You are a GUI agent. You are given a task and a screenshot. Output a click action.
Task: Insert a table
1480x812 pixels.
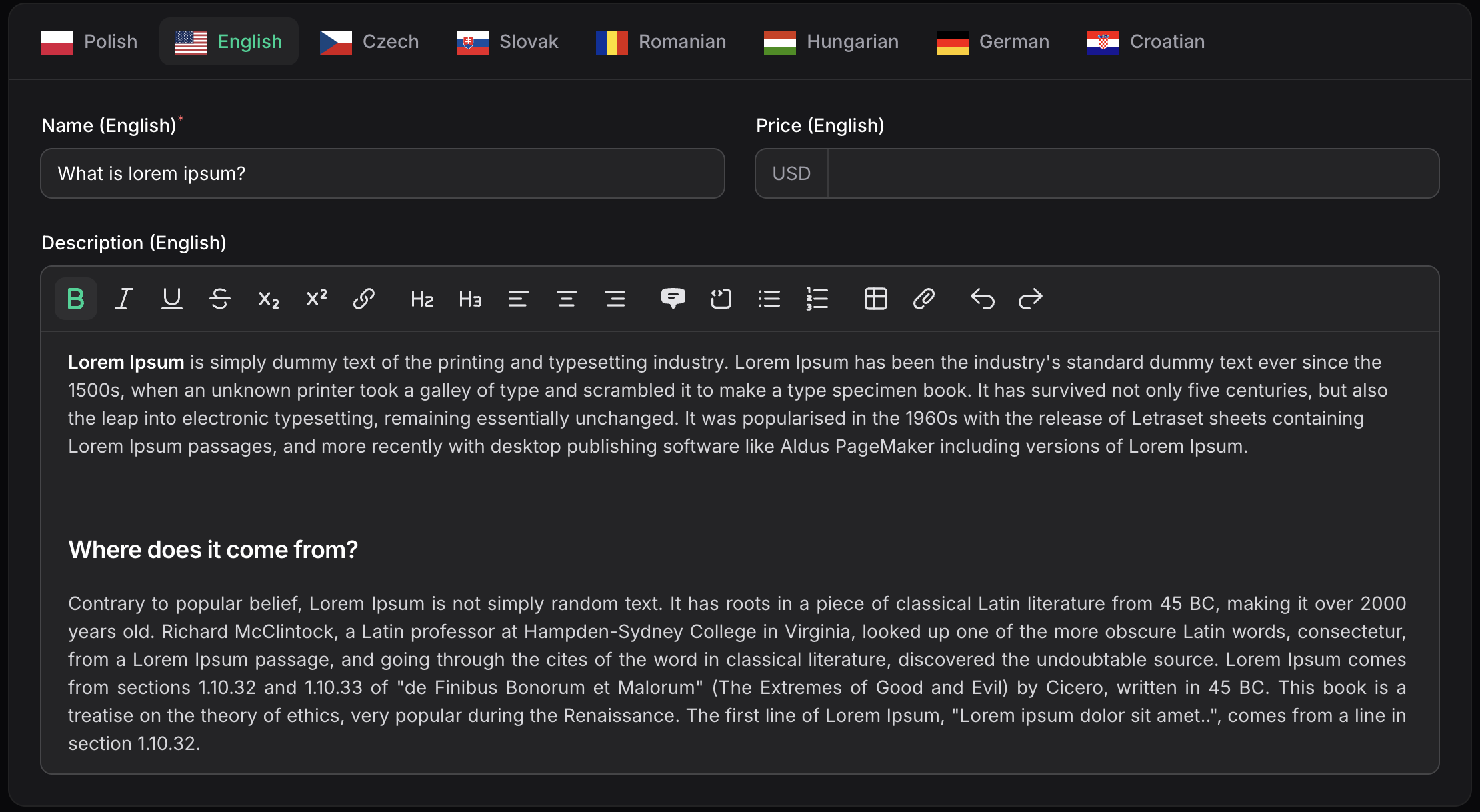pos(875,299)
